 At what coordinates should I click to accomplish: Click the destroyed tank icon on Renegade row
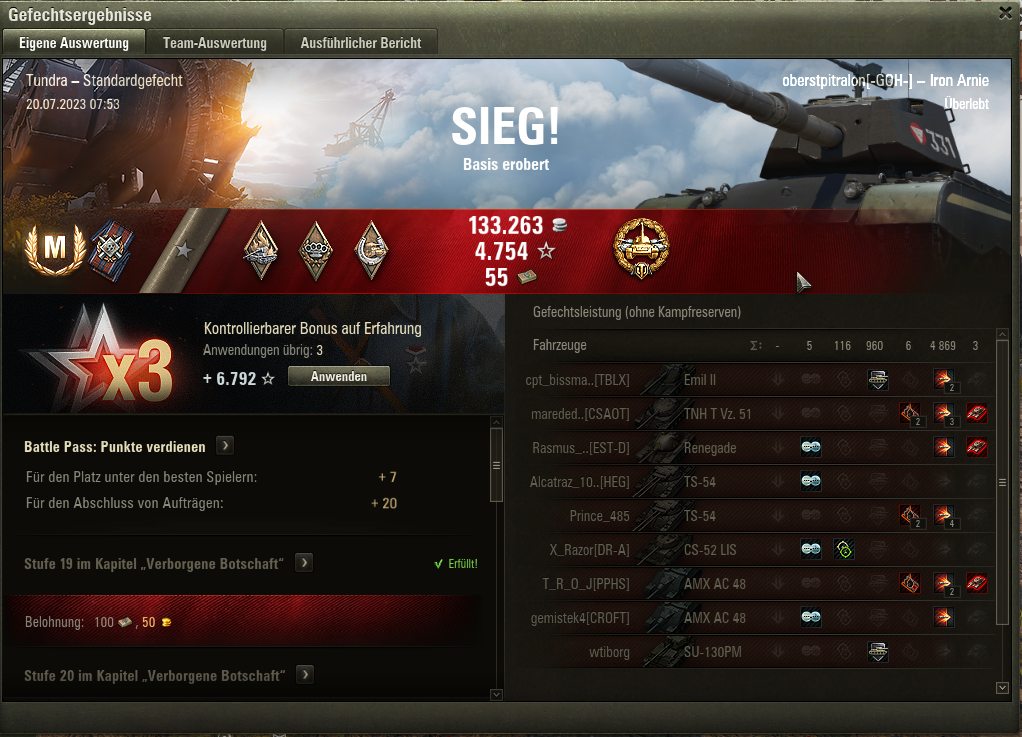[x=976, y=448]
